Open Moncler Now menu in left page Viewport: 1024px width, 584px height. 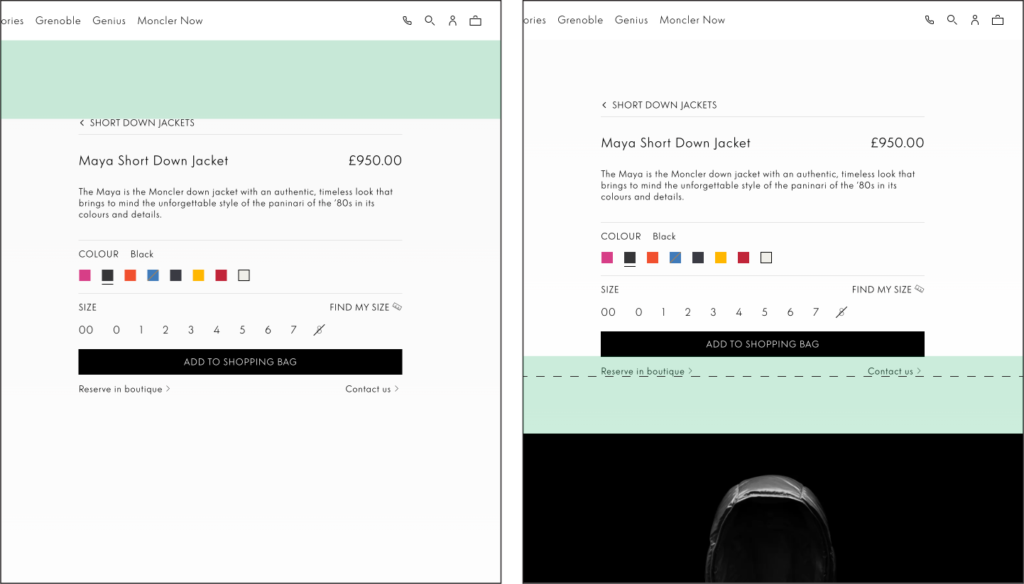170,20
